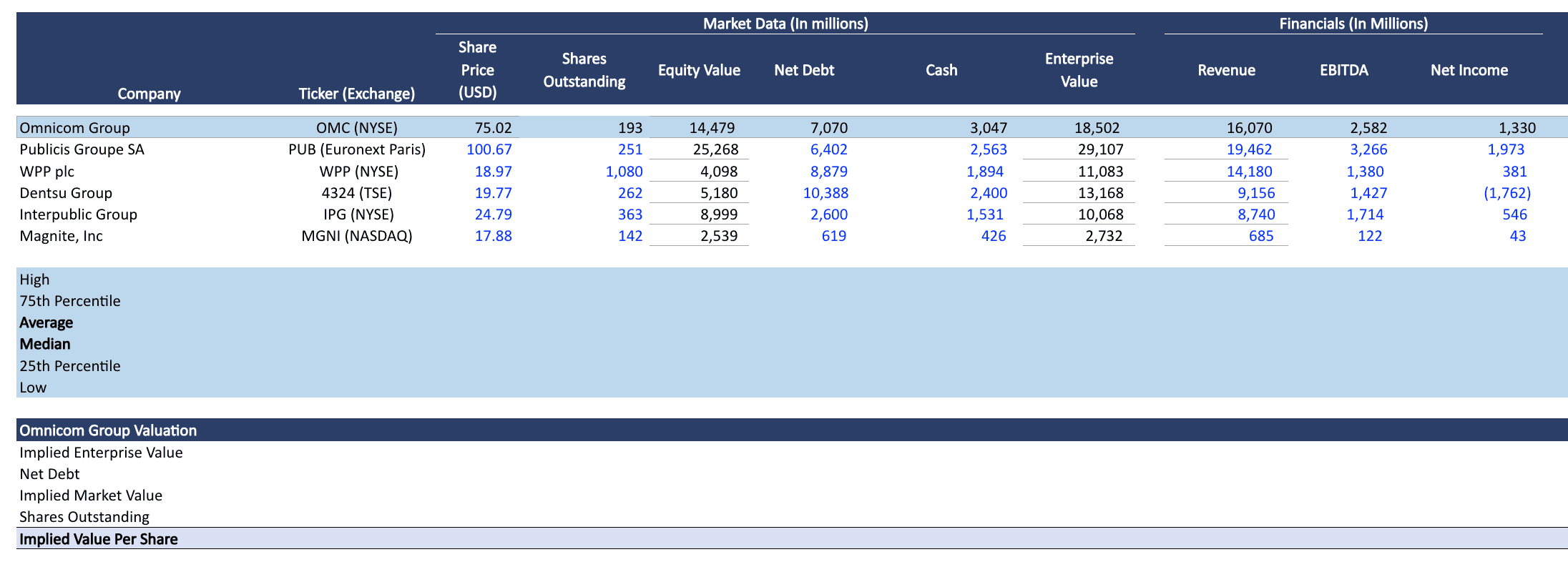This screenshot has width=1568, height=572.
Task: Select the 25th Percentile row label
Action: pyautogui.click(x=70, y=366)
